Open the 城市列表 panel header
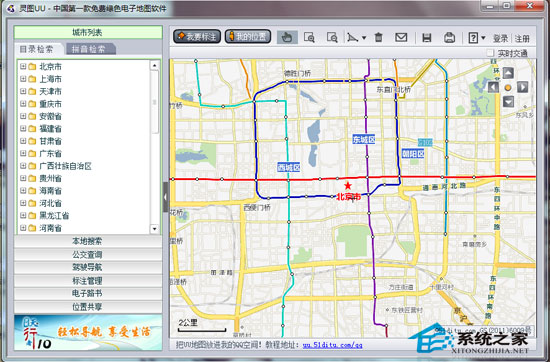The height and width of the screenshot is (362, 550). [x=88, y=33]
